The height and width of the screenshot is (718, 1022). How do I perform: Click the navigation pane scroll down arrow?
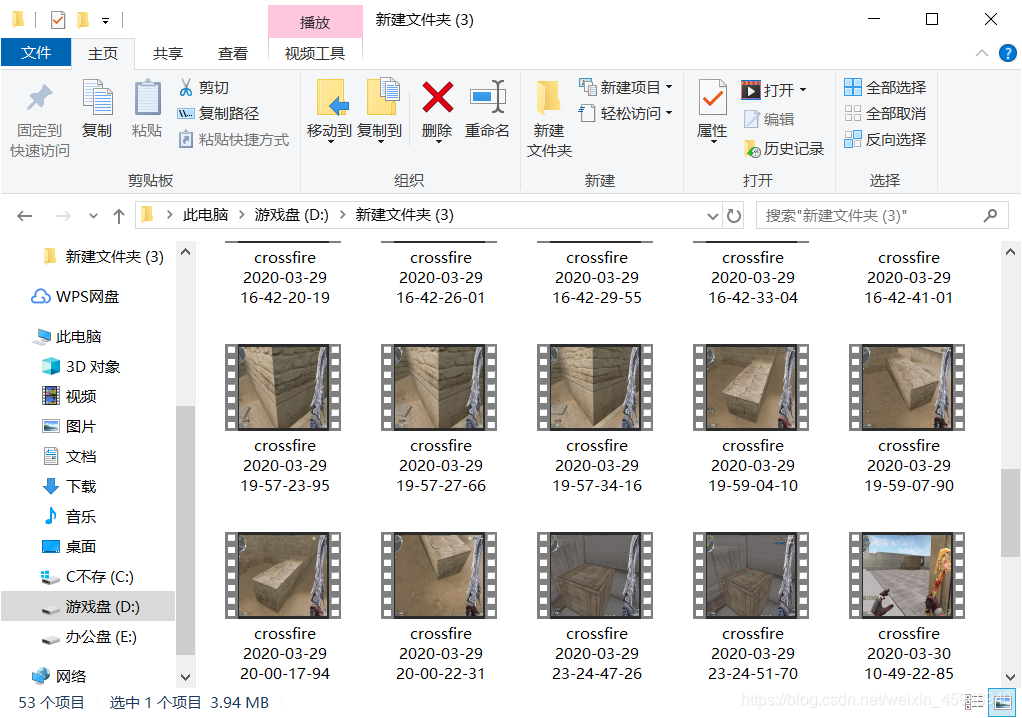[185, 678]
